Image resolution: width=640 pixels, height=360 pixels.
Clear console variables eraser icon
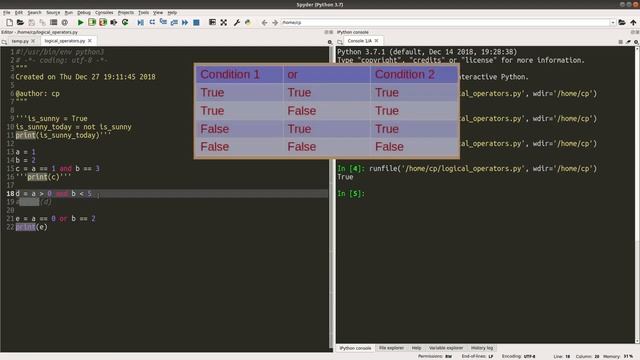coord(628,42)
